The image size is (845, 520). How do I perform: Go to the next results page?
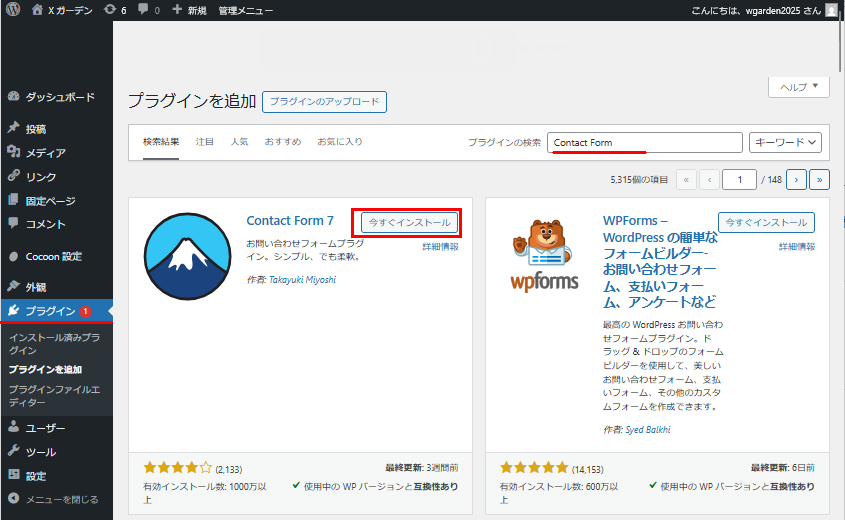(x=796, y=180)
